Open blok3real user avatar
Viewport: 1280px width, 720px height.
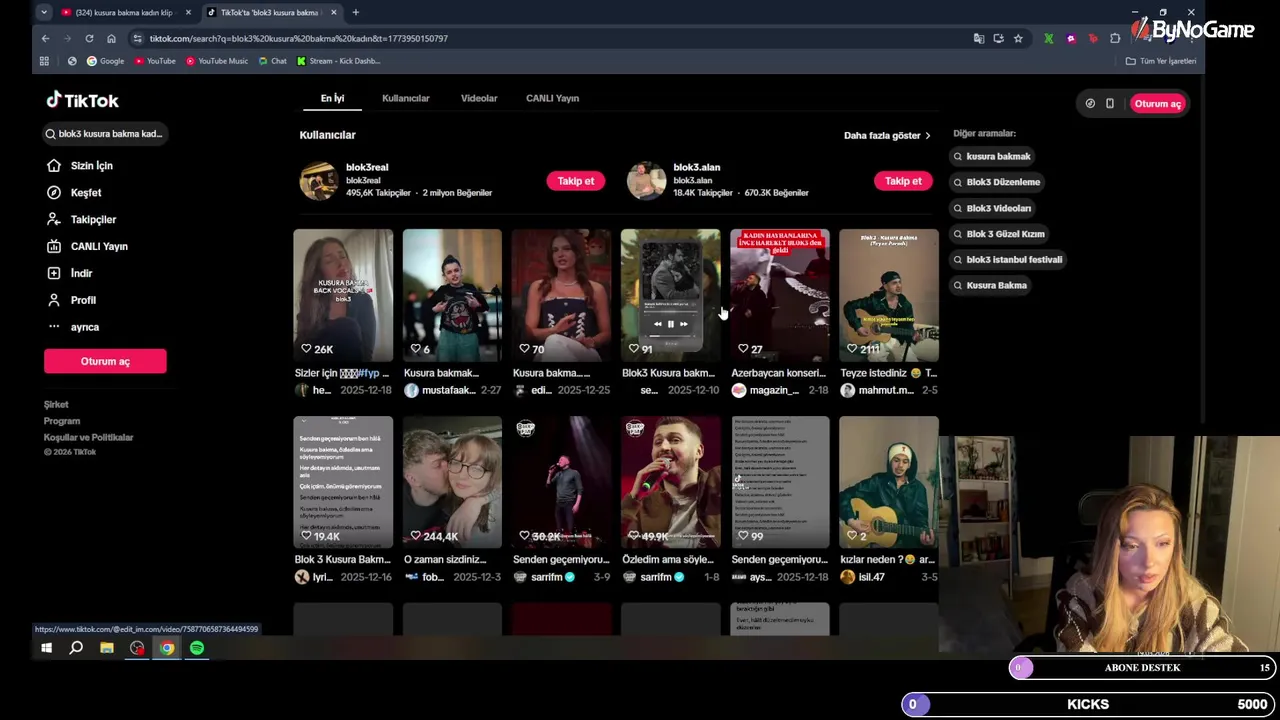[319, 181]
